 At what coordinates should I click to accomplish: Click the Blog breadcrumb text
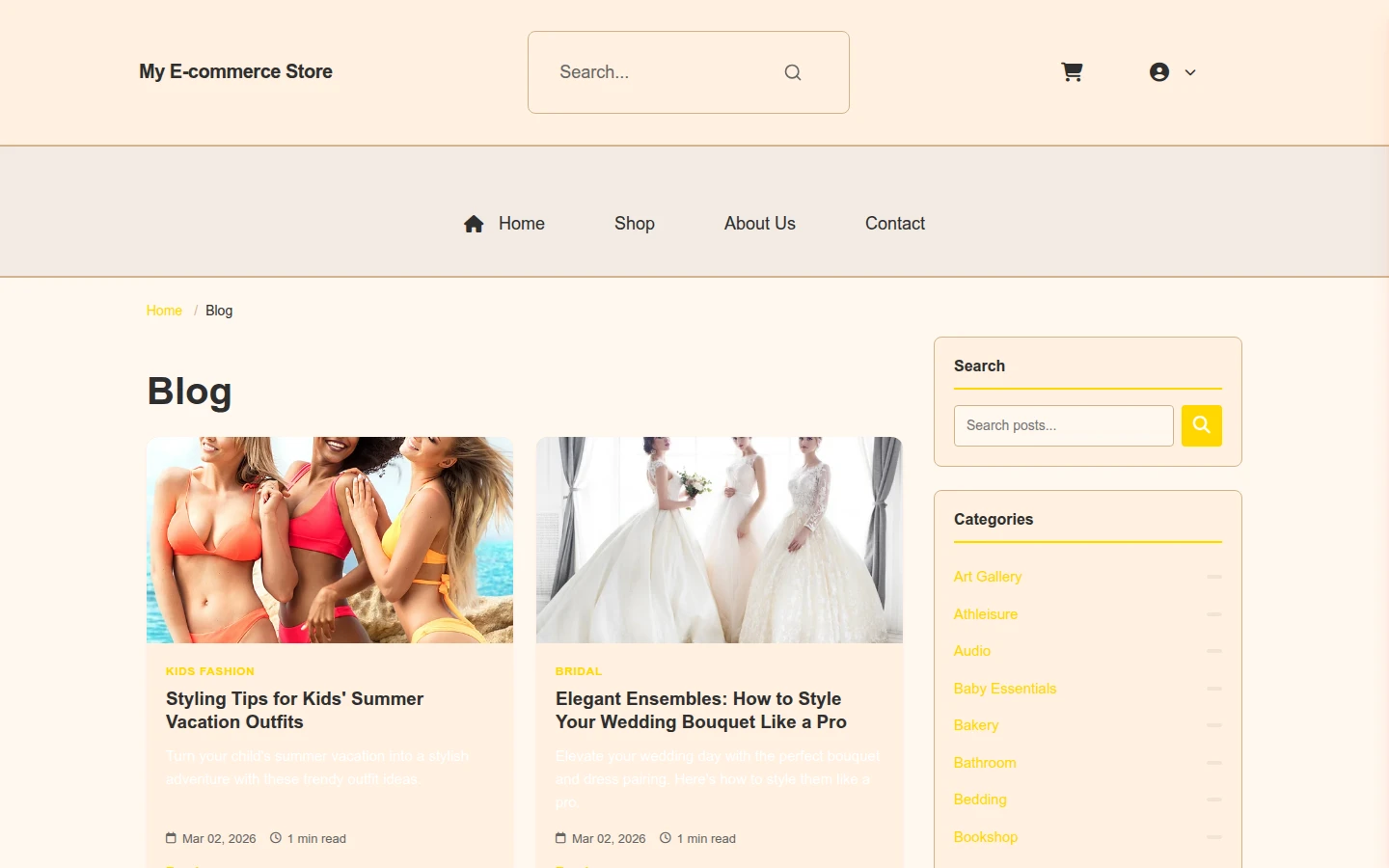(219, 311)
